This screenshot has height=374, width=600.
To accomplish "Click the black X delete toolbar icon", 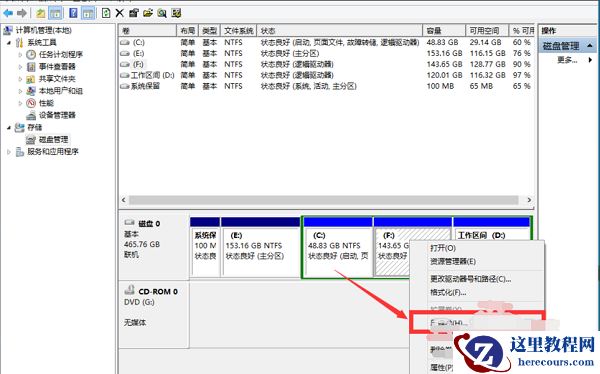I will tap(119, 13).
